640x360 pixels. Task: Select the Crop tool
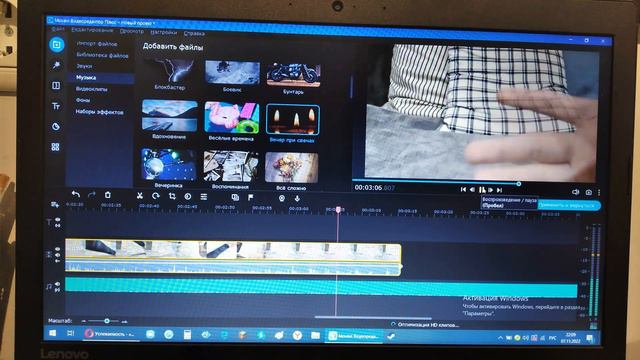pyautogui.click(x=172, y=196)
